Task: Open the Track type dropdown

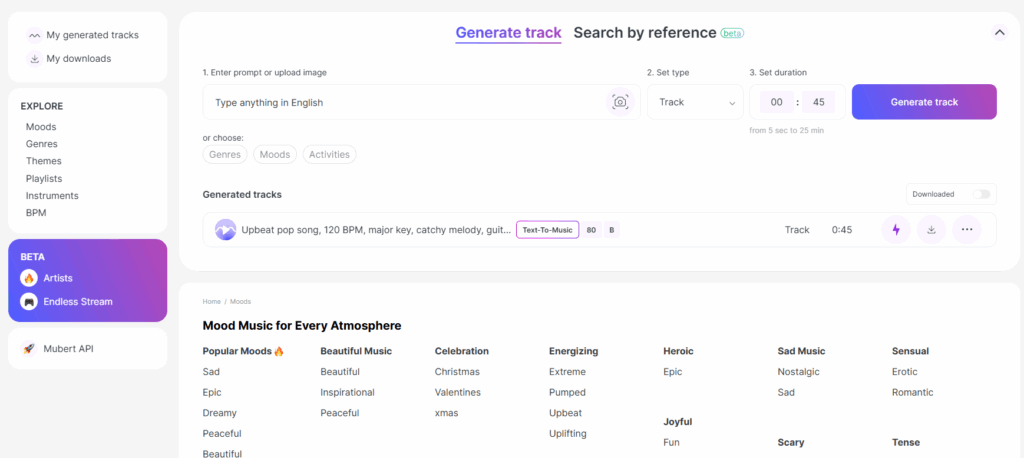Action: click(695, 102)
